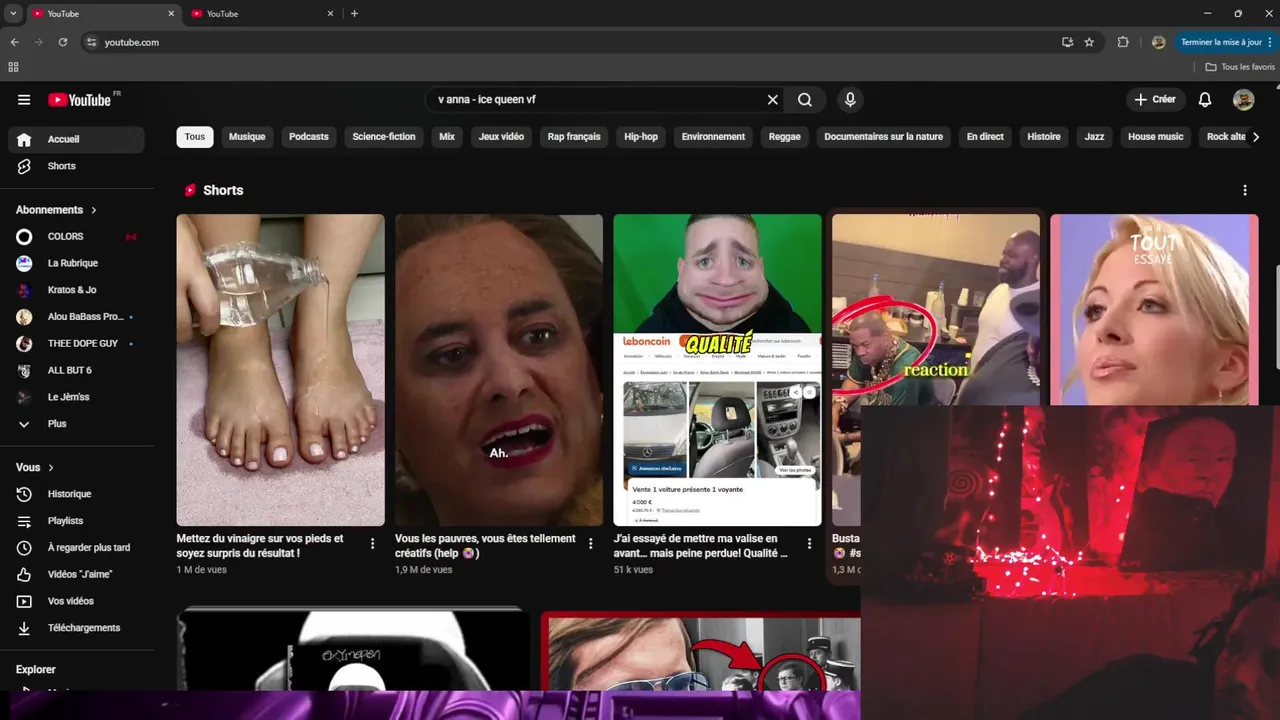Screen dimensions: 1280x720
Task: Open the Shorts shelf three-dot menu
Action: pos(1245,190)
